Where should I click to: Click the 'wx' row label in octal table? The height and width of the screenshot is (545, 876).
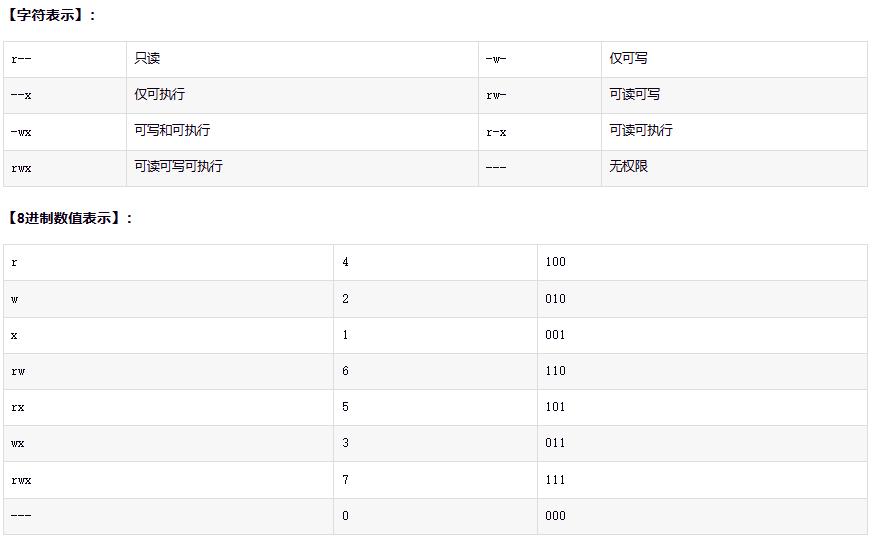tap(17, 443)
